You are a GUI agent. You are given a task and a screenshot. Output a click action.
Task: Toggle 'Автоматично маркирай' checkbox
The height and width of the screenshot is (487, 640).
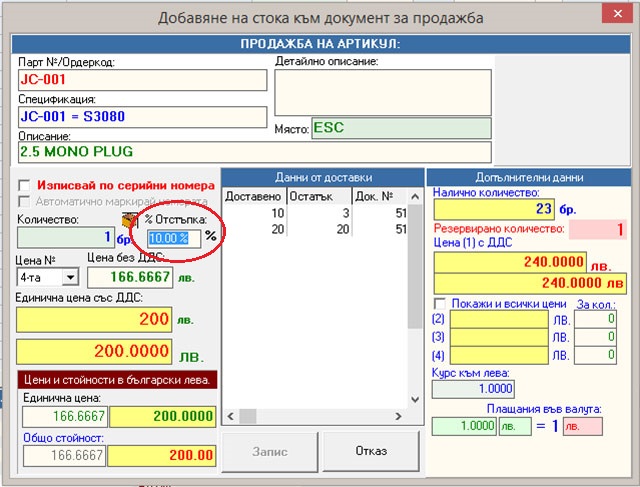[25, 201]
